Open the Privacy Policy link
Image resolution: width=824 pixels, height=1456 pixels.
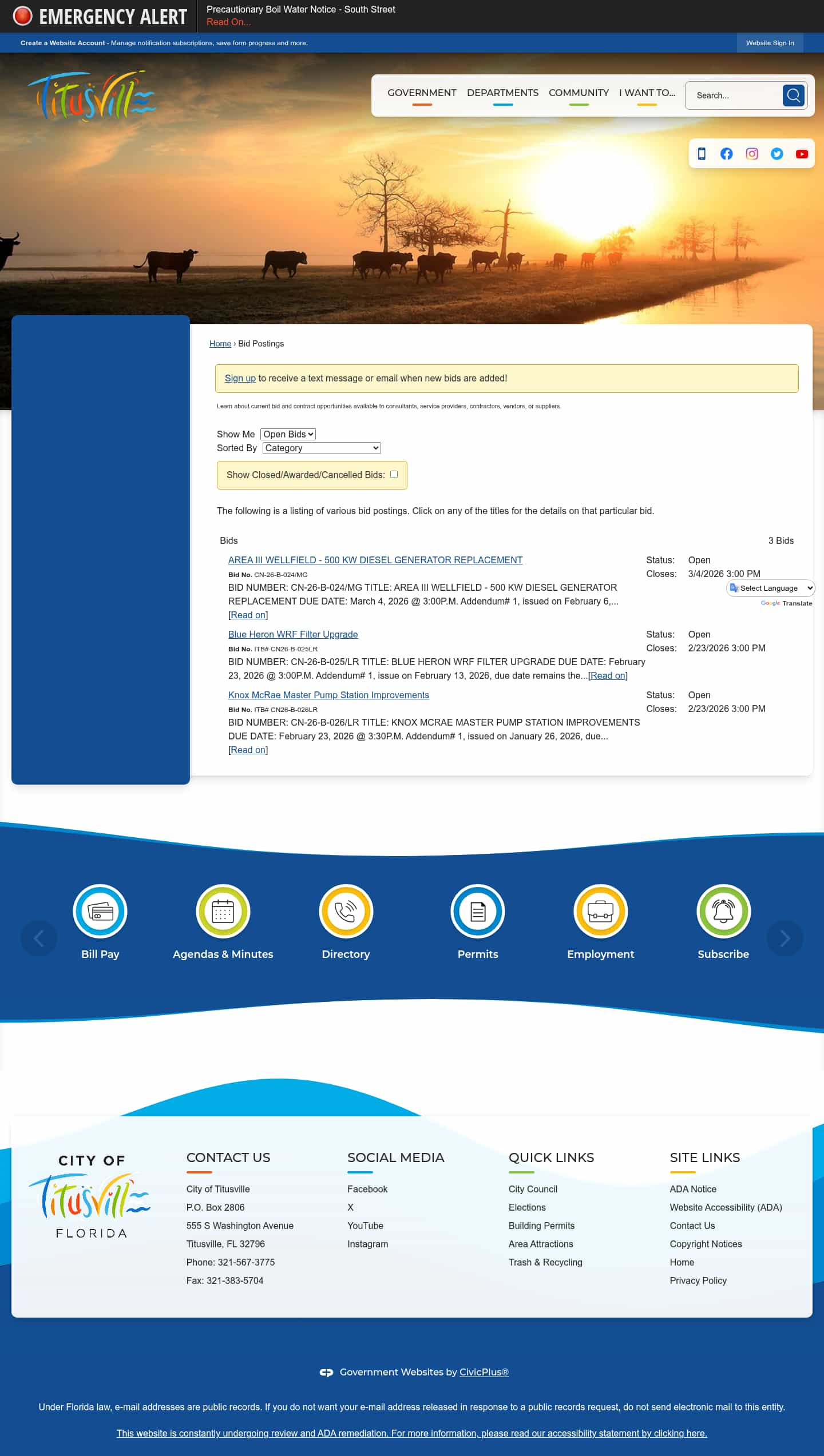coord(698,1280)
